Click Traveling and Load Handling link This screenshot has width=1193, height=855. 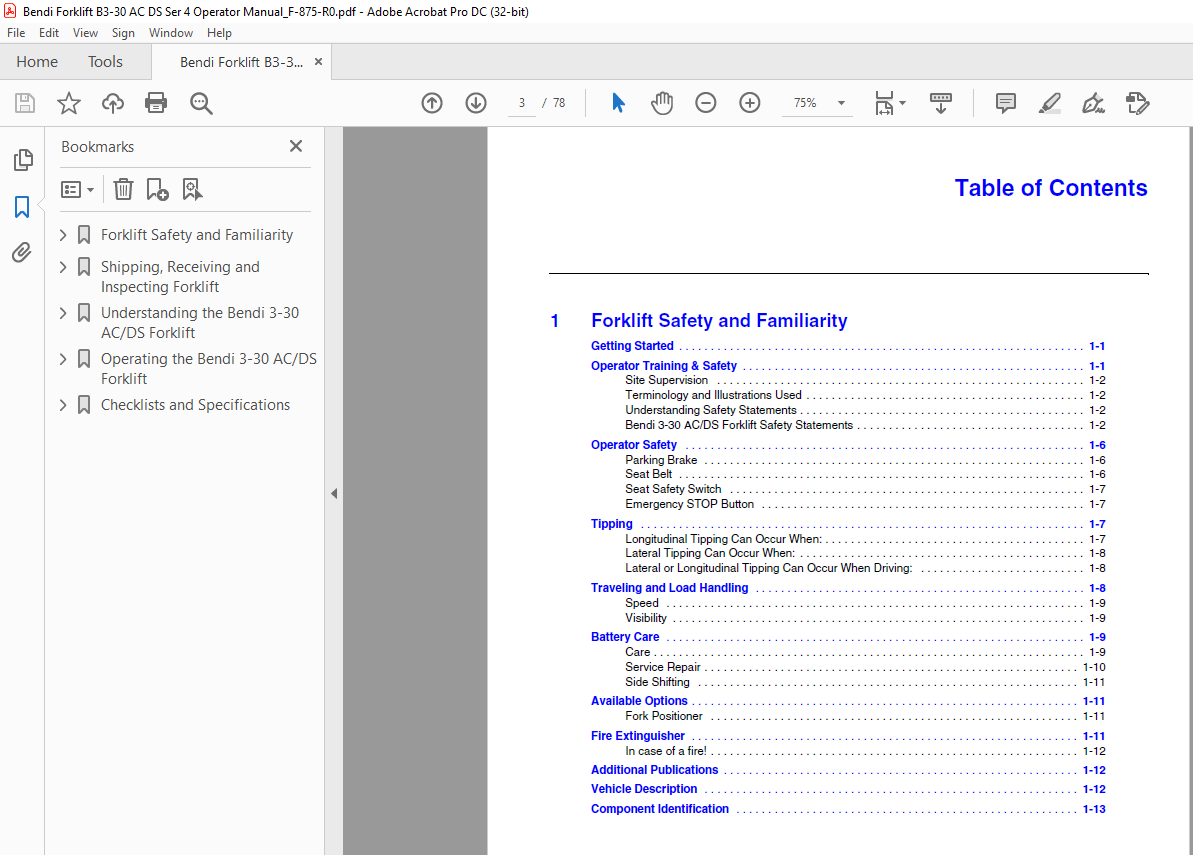pos(670,588)
